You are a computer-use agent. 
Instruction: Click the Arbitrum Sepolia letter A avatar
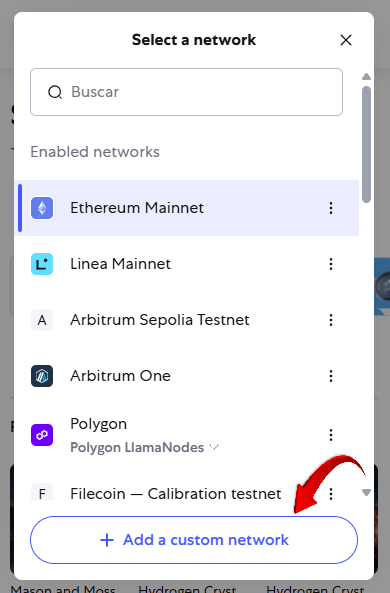tap(42, 320)
